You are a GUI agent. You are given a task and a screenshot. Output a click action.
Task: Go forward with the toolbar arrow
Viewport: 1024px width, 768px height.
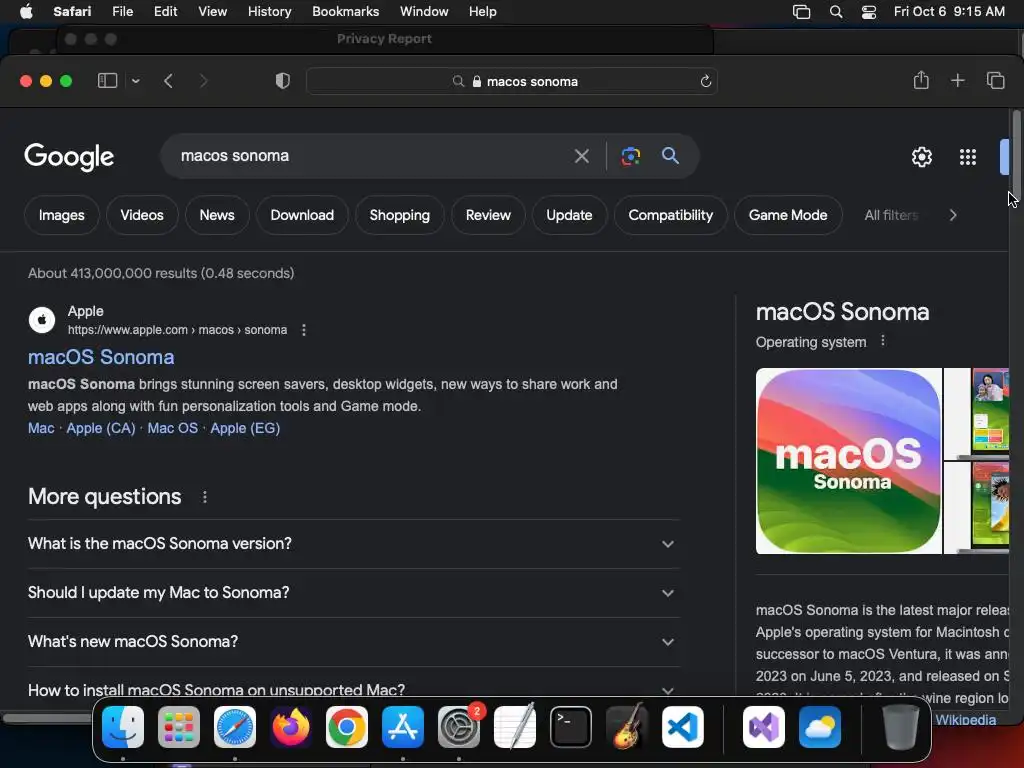(203, 81)
